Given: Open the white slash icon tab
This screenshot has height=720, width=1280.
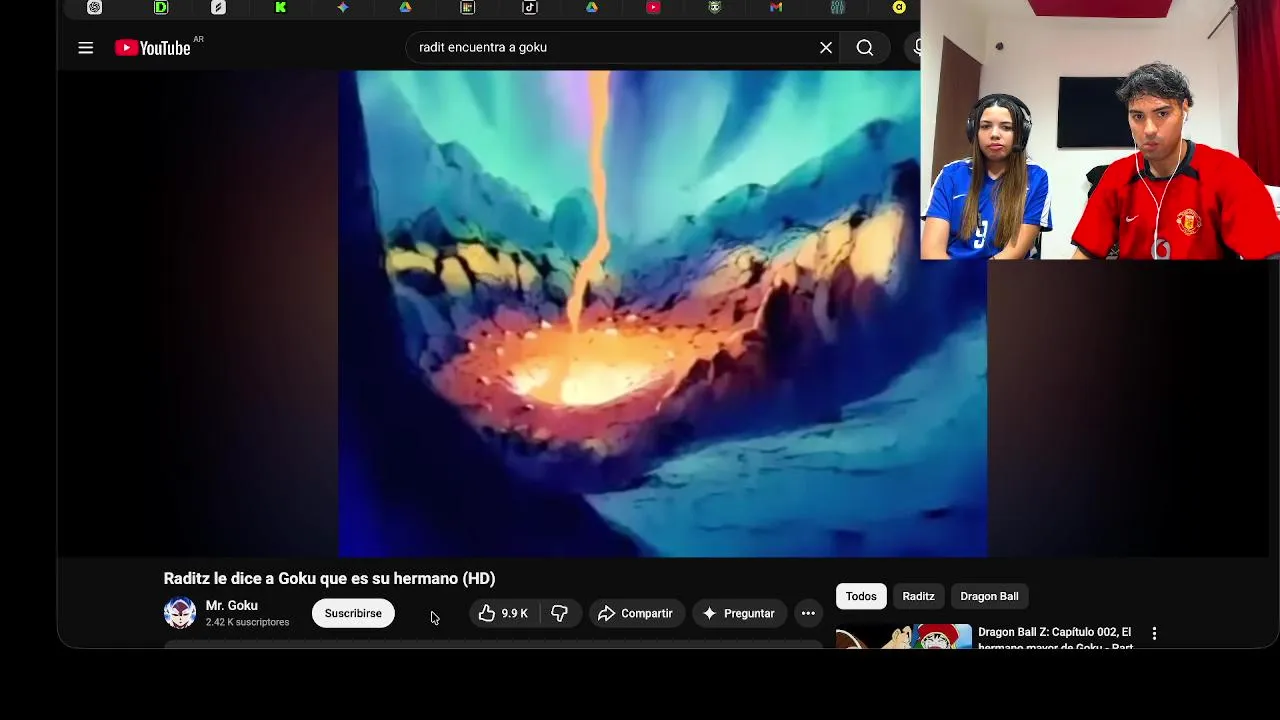Looking at the screenshot, I should (x=218, y=7).
